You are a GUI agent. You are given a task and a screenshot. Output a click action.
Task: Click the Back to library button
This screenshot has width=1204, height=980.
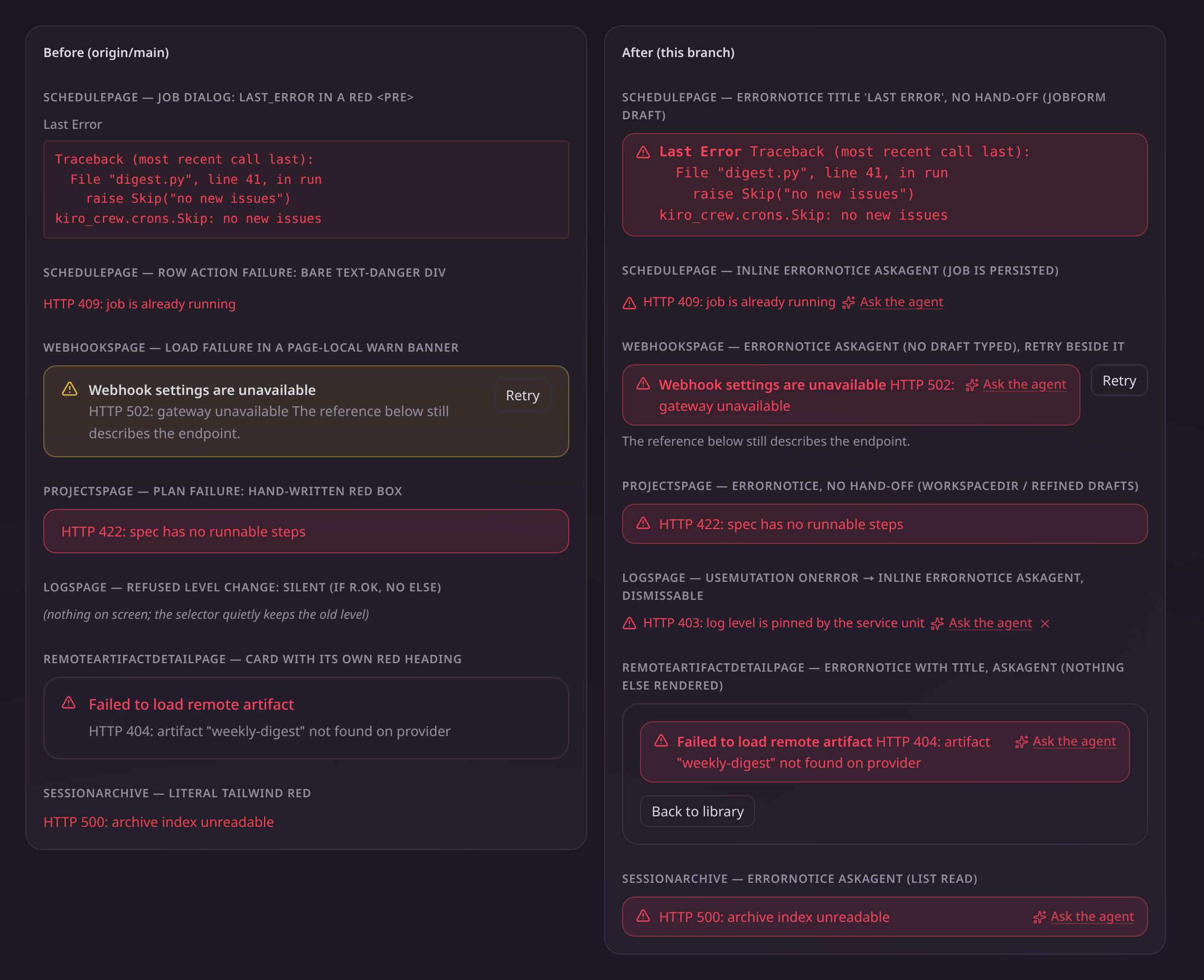(697, 811)
